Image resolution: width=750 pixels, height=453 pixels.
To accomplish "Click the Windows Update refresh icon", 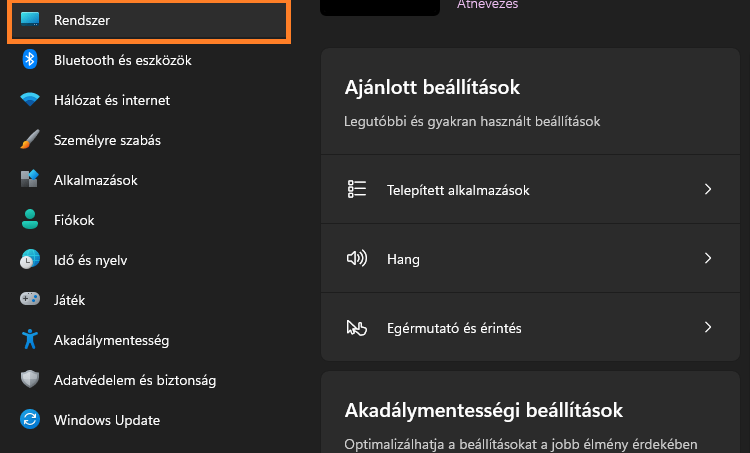I will pos(30,420).
